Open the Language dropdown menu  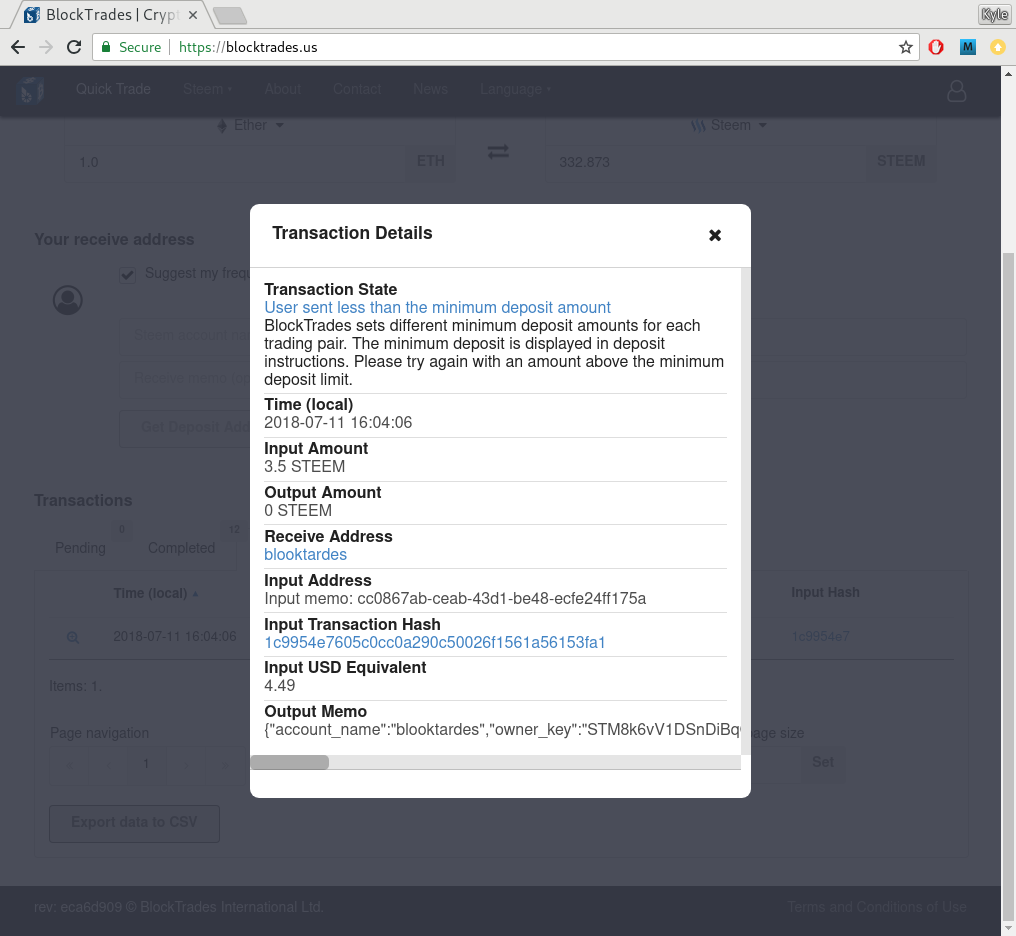(x=515, y=90)
